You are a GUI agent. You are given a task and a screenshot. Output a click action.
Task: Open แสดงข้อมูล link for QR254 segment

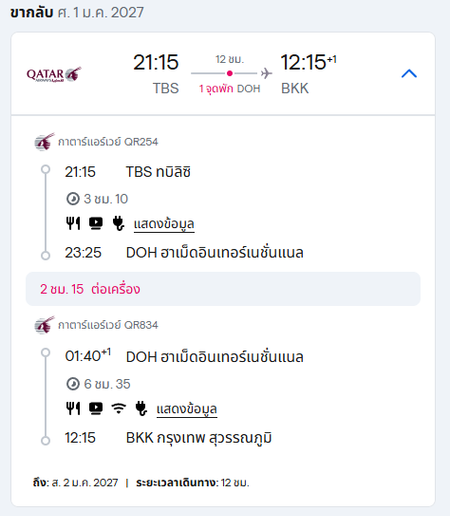click(x=164, y=224)
